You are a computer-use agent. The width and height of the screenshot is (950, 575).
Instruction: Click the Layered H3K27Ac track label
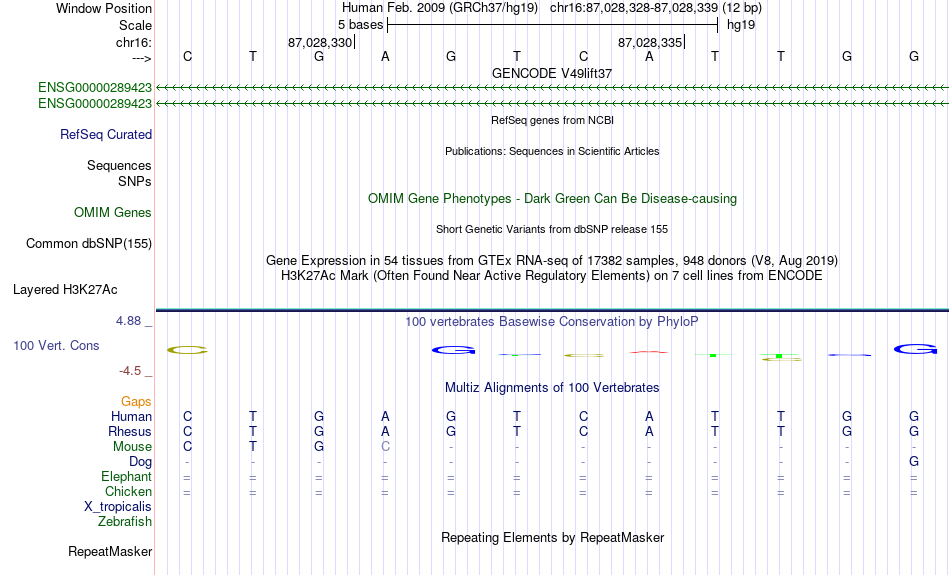(65, 290)
